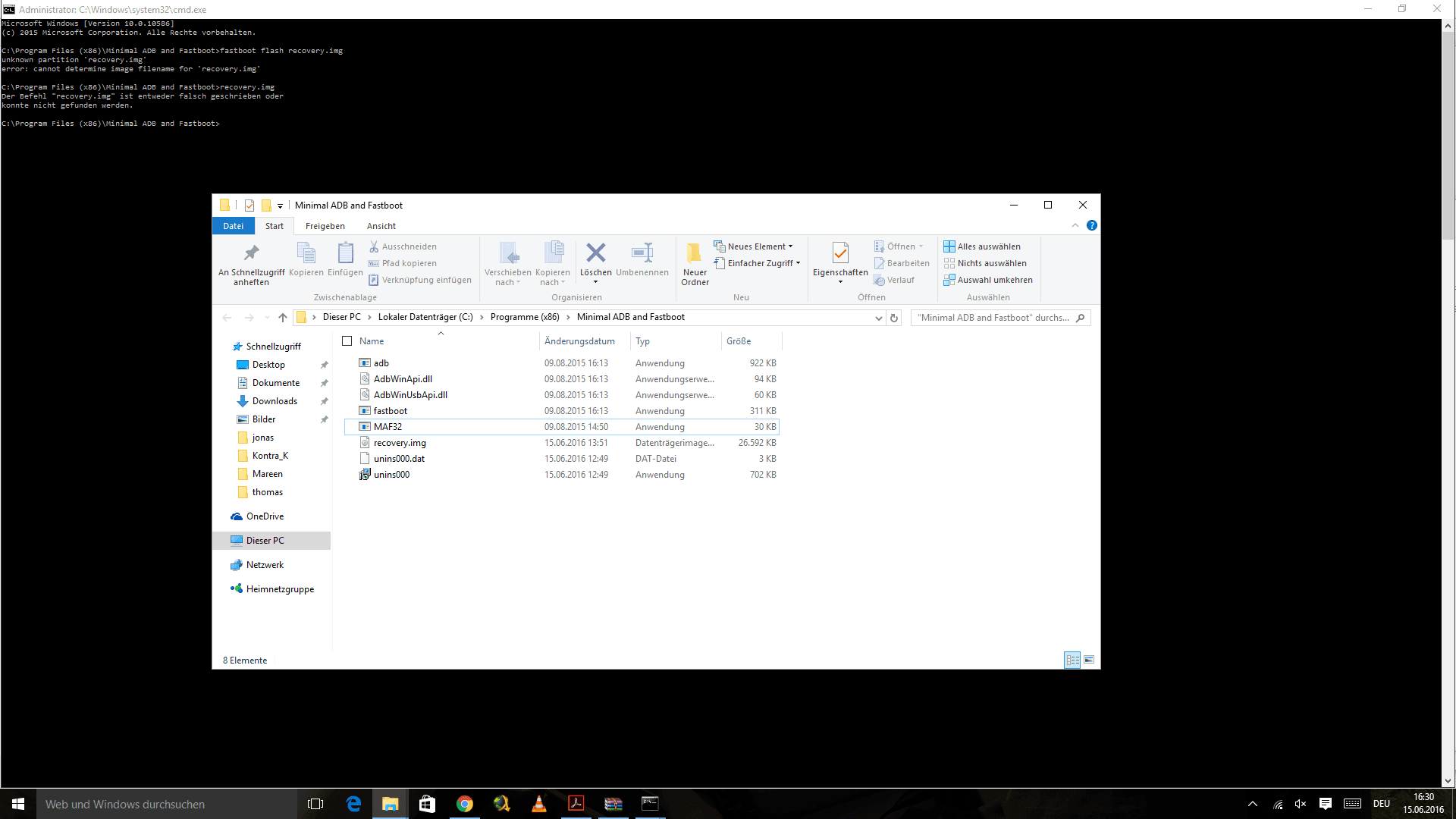Image resolution: width=1456 pixels, height=819 pixels.
Task: Open the Datei menu tab
Action: pos(233,226)
